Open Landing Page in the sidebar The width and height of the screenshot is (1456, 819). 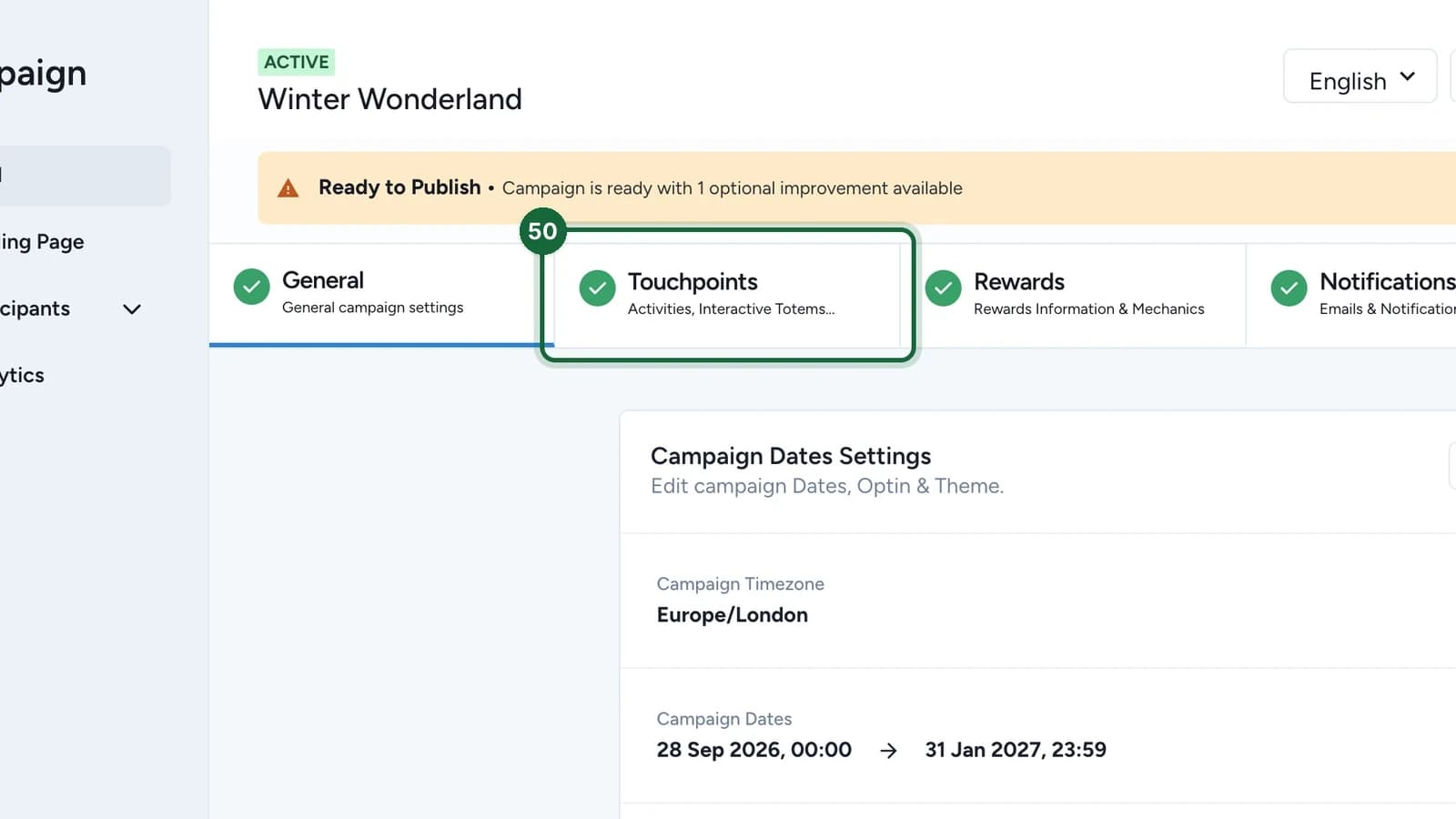(42, 242)
